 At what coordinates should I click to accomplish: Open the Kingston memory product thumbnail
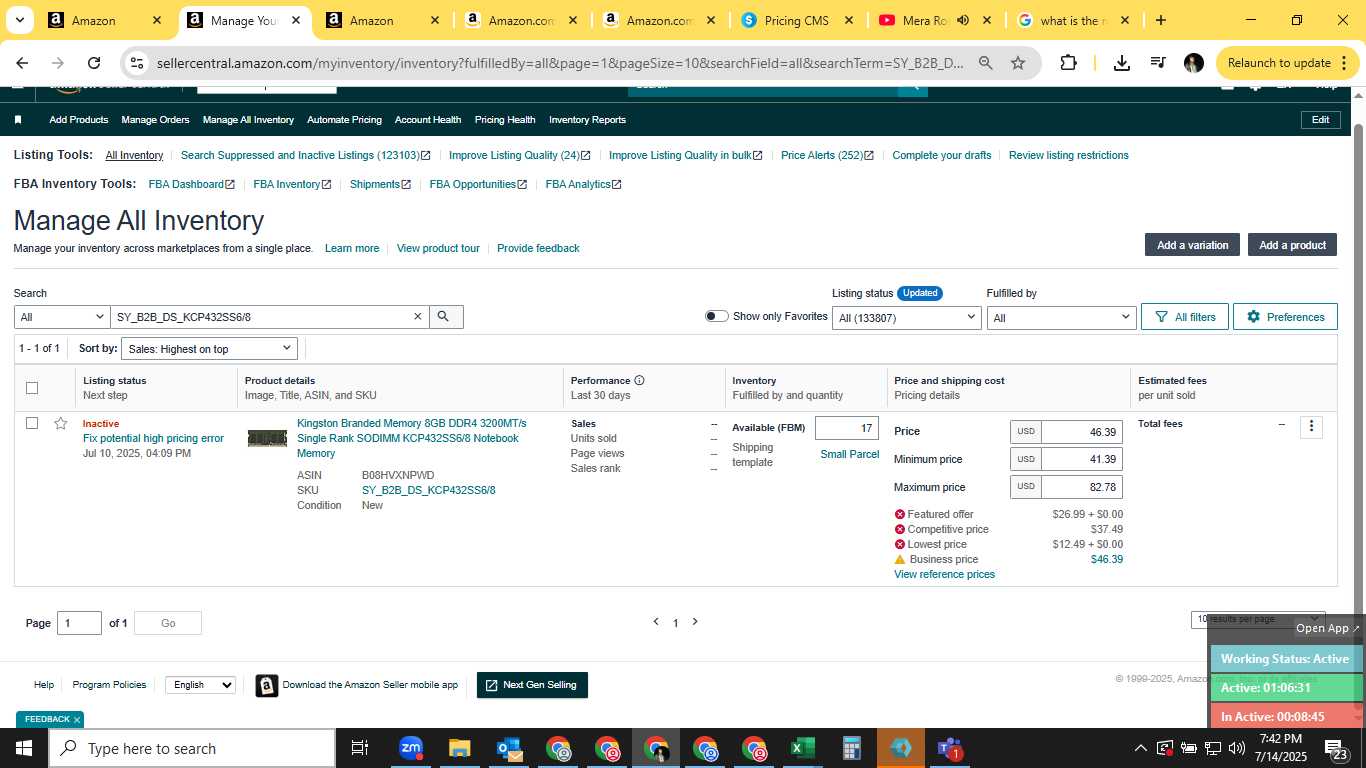pyautogui.click(x=267, y=438)
